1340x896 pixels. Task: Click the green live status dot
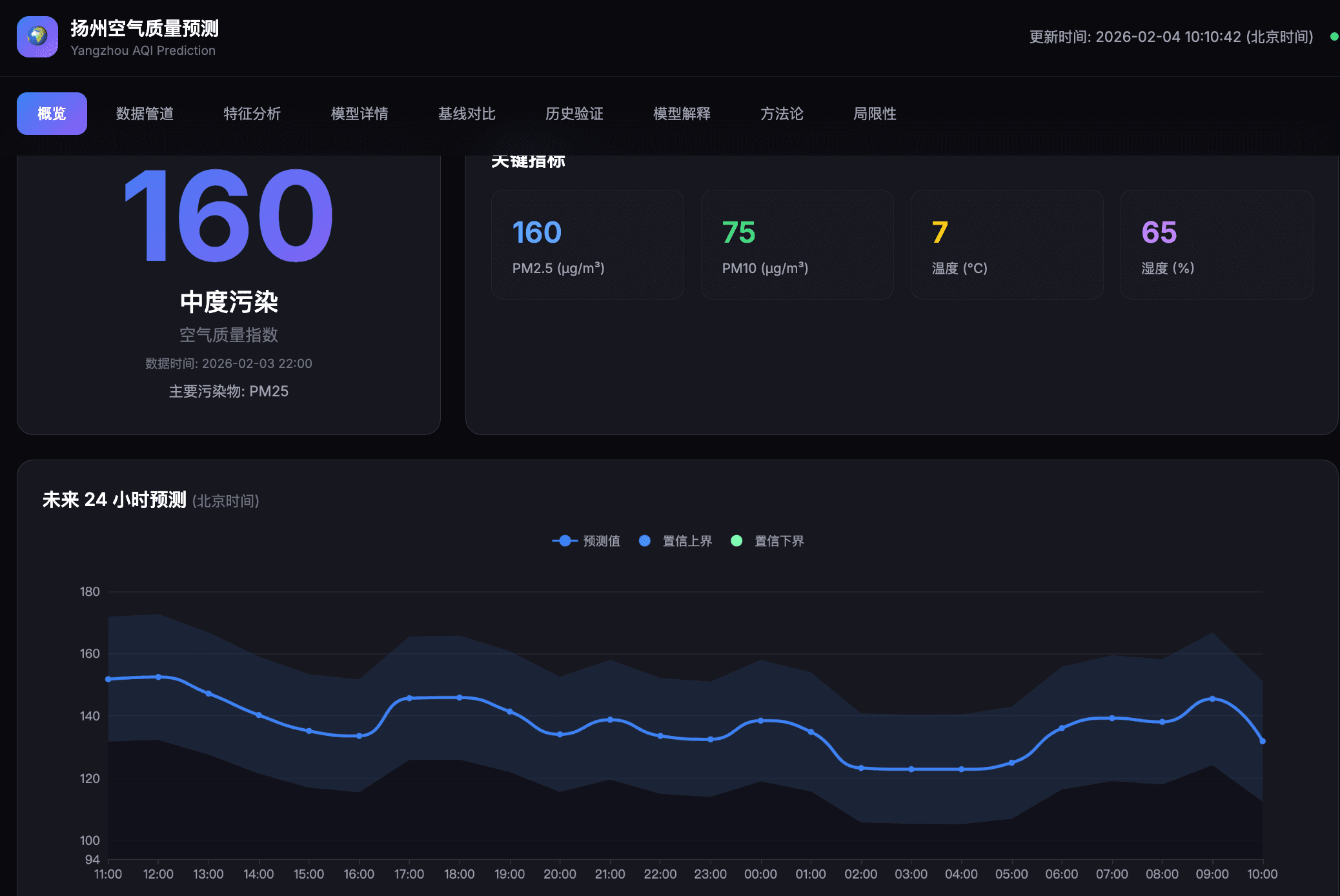click(x=1334, y=37)
